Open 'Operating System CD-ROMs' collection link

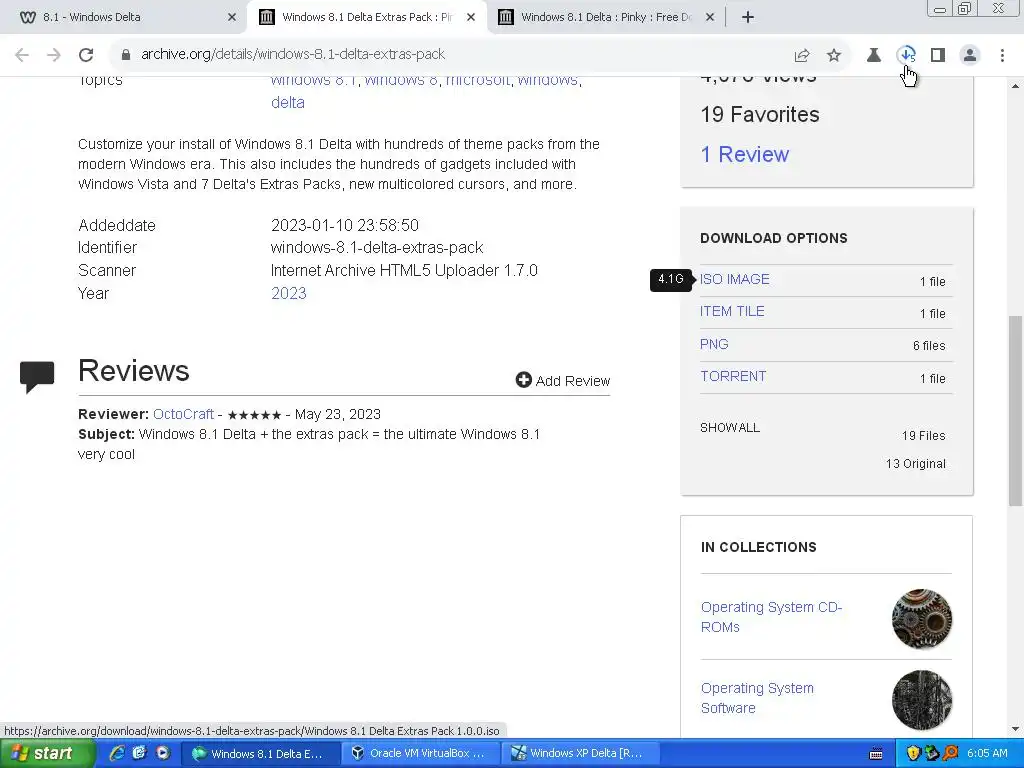point(771,616)
